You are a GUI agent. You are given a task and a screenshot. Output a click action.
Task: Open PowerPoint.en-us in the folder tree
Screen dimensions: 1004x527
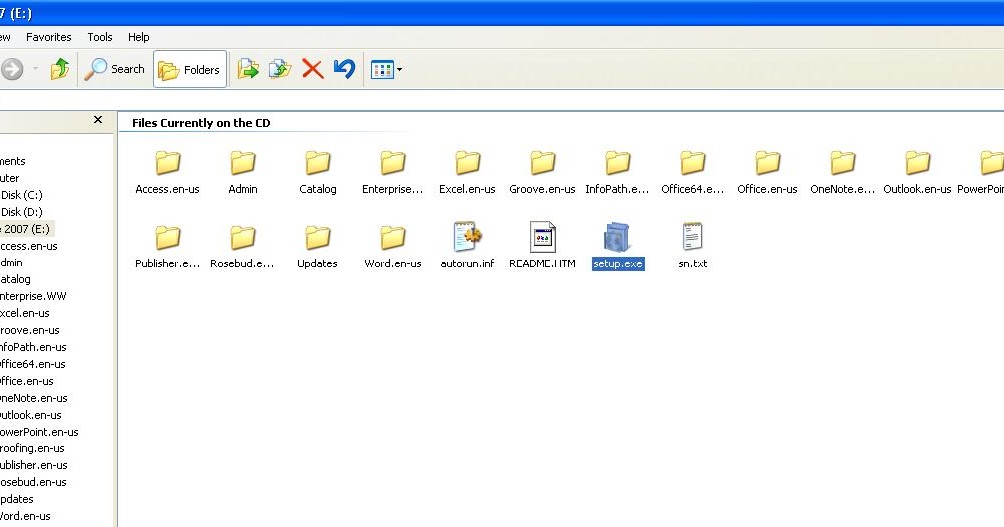tap(39, 432)
